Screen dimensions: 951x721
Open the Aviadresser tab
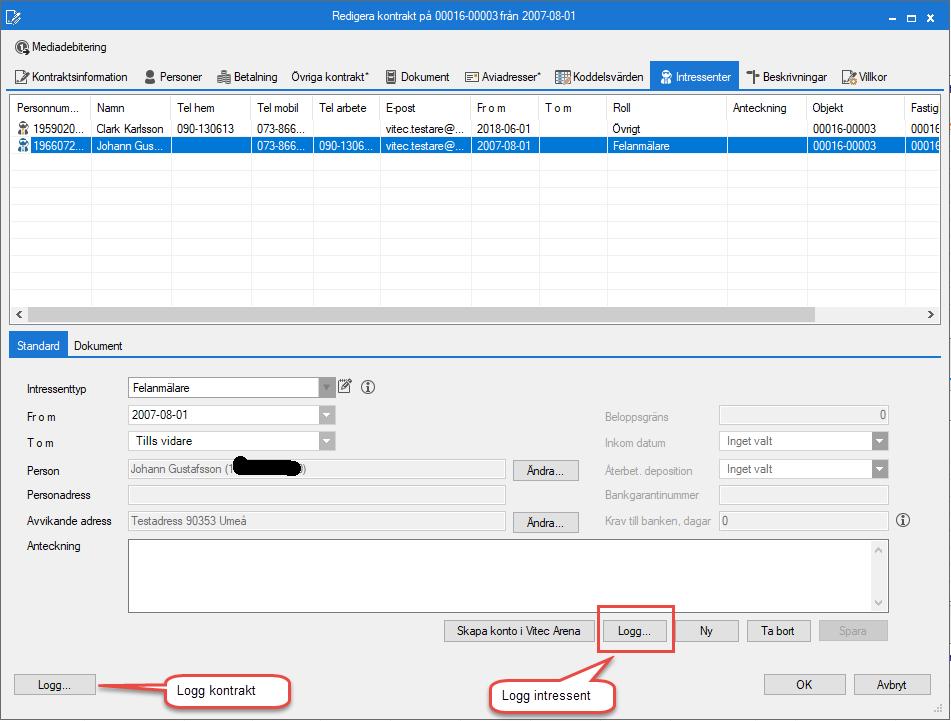503,77
